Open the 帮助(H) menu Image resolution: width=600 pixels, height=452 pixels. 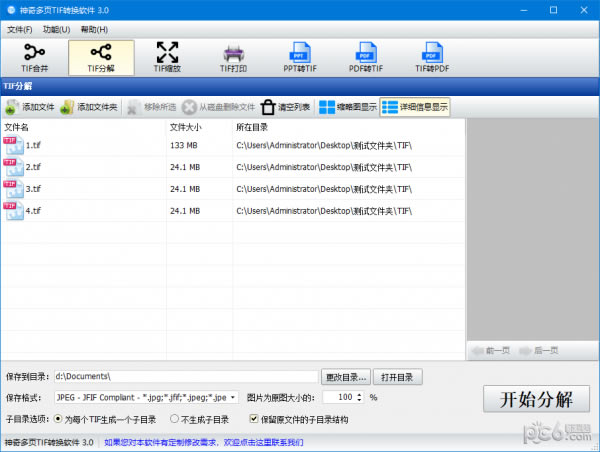[94, 29]
